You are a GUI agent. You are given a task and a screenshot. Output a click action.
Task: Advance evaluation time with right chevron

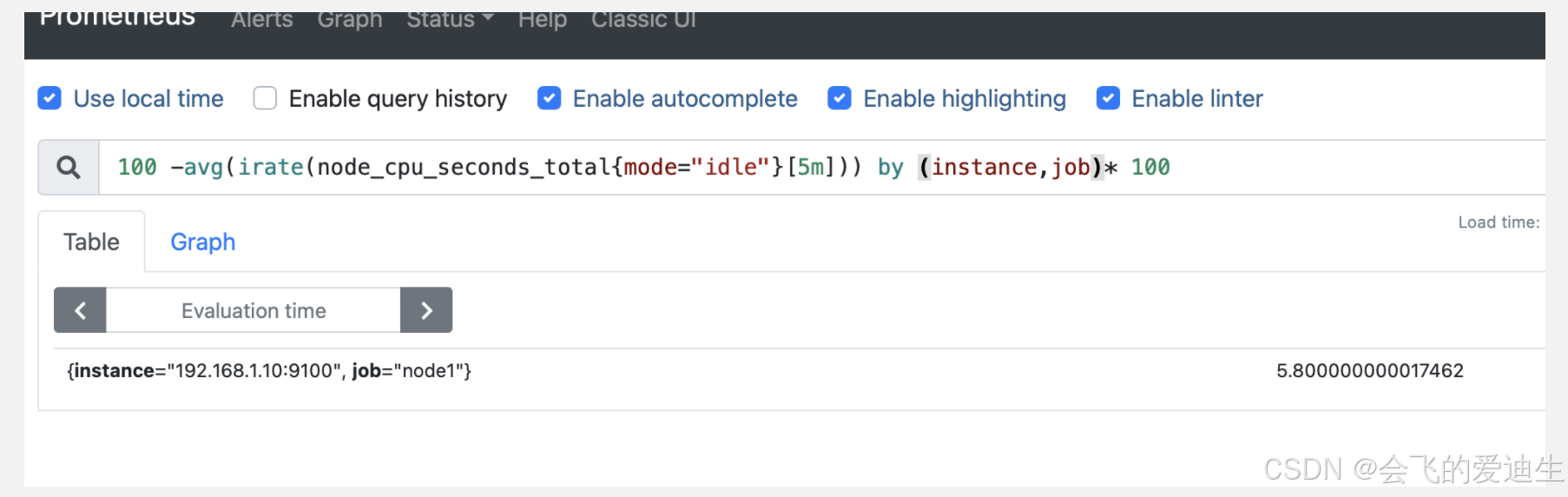click(426, 310)
